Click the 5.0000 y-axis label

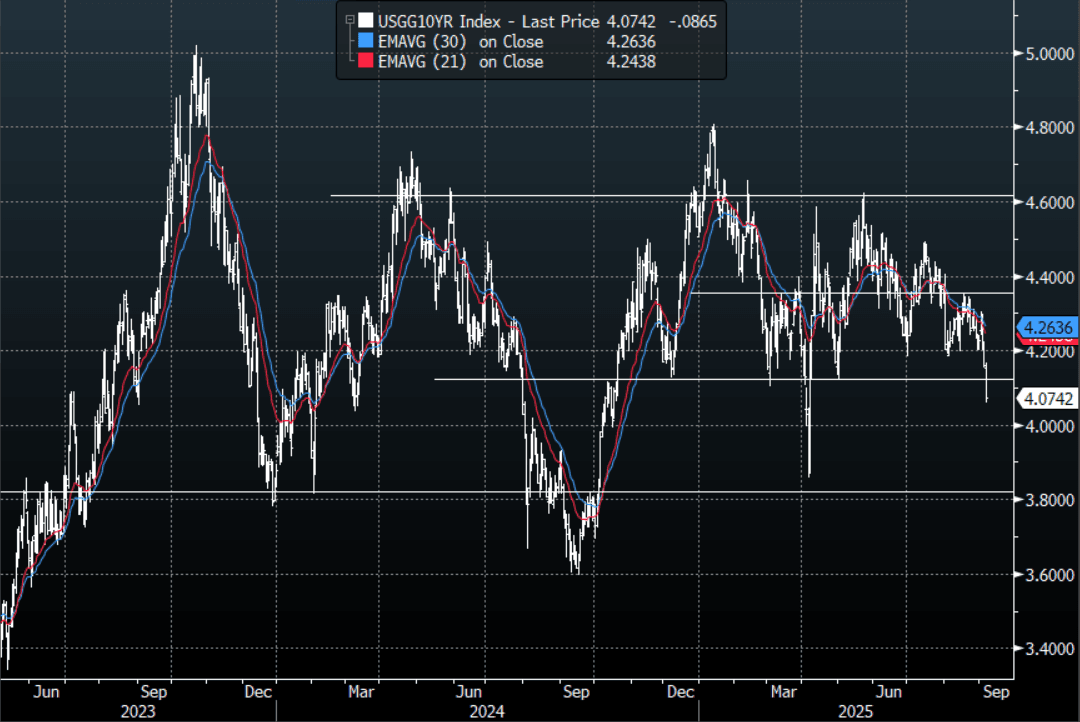coord(1045,54)
